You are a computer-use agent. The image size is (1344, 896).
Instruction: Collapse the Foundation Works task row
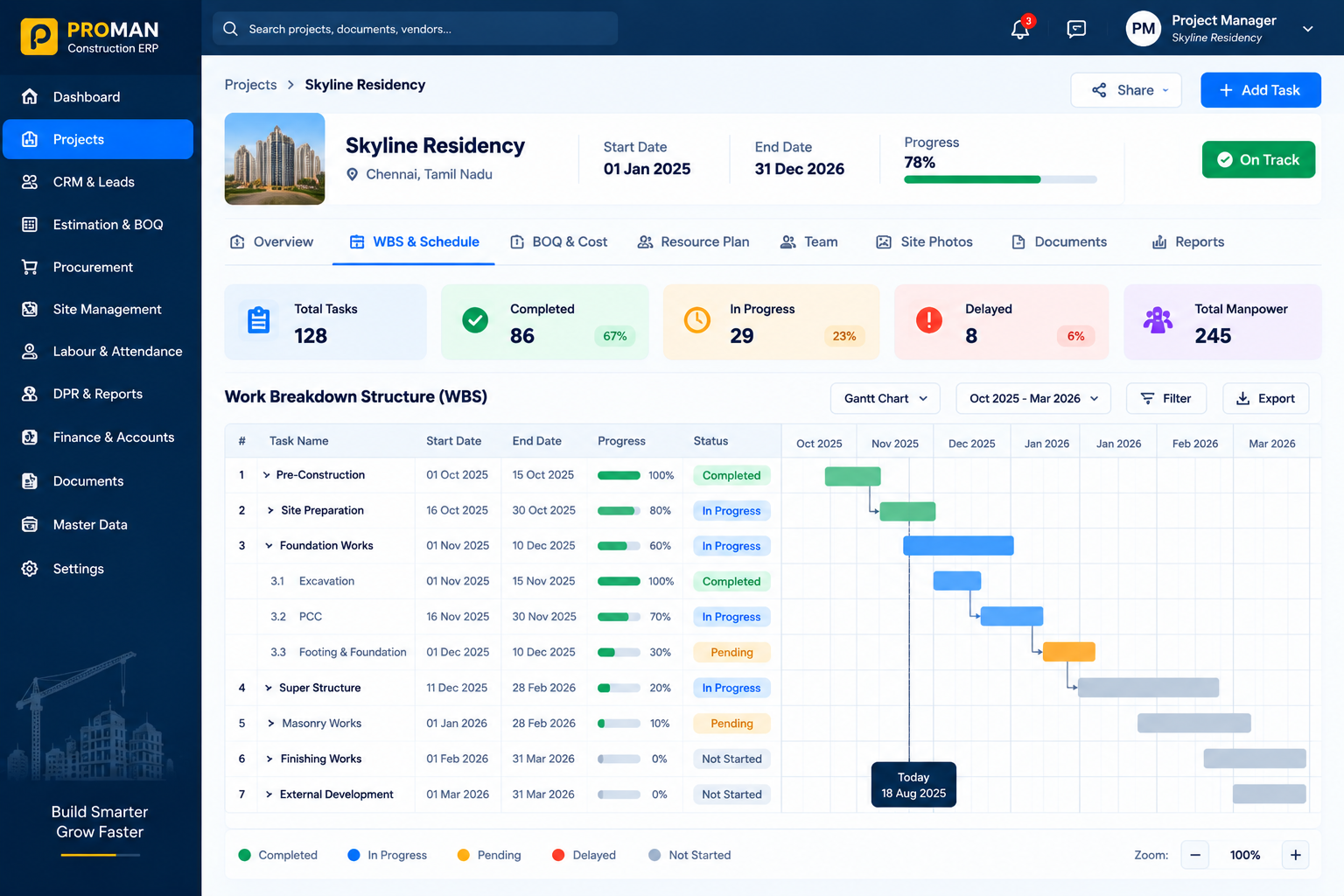pos(269,546)
